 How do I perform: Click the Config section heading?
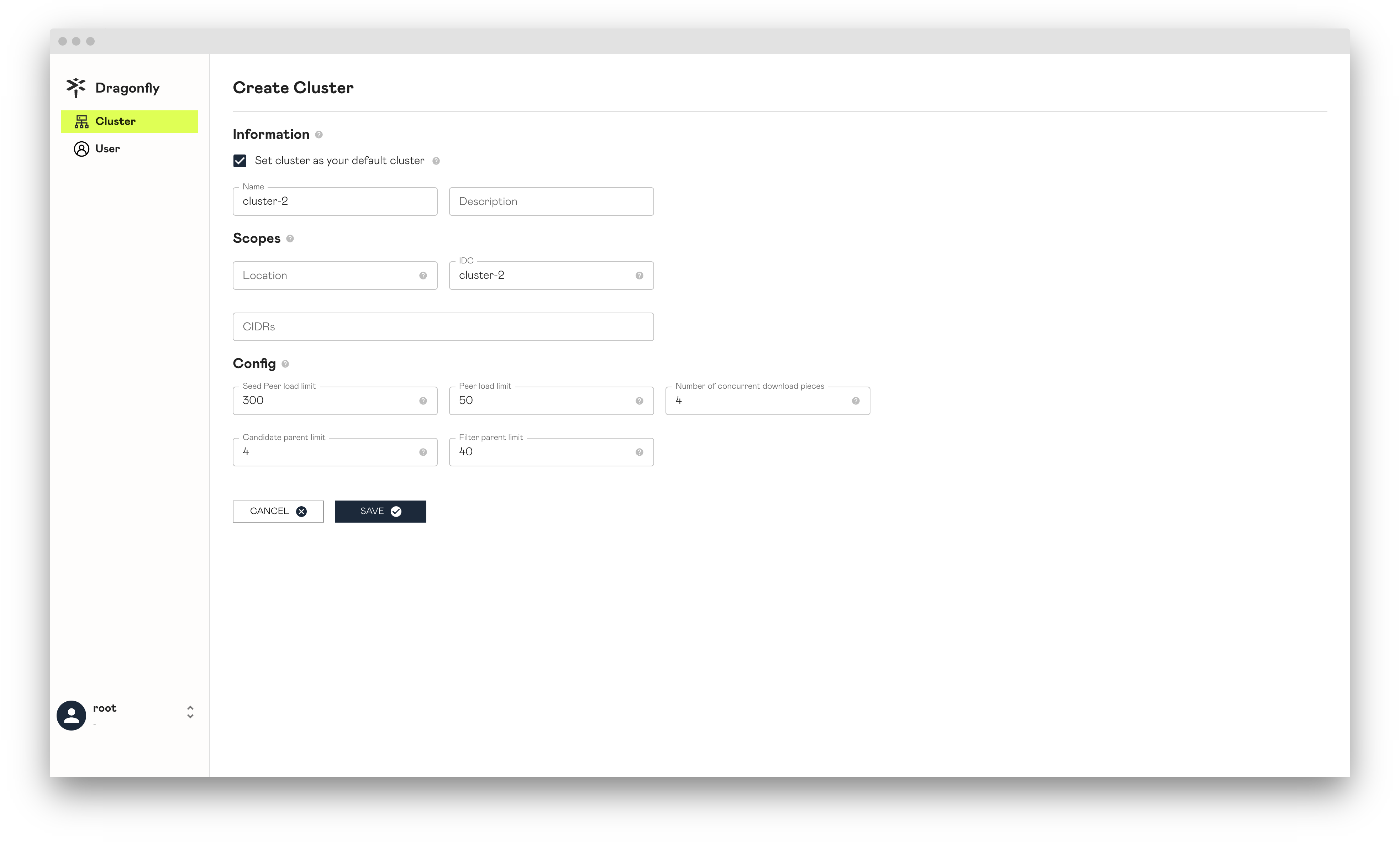click(254, 364)
